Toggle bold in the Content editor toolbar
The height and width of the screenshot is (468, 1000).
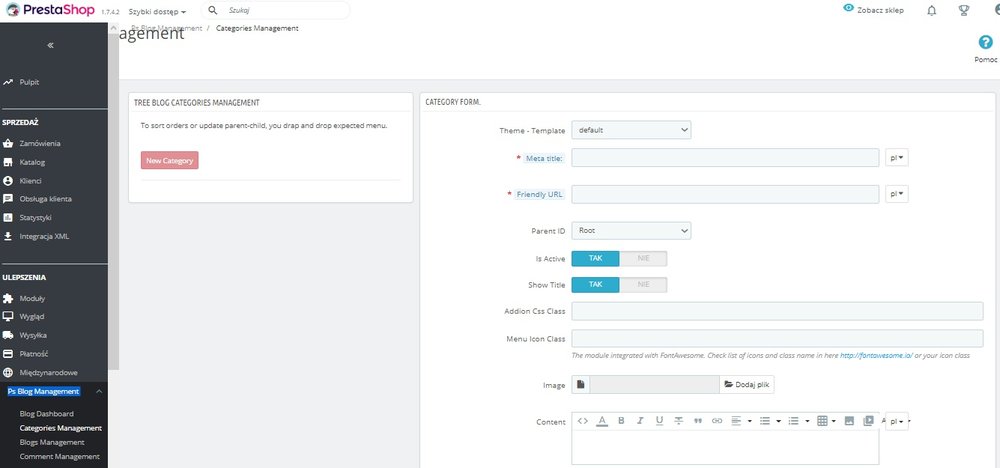[x=621, y=421]
